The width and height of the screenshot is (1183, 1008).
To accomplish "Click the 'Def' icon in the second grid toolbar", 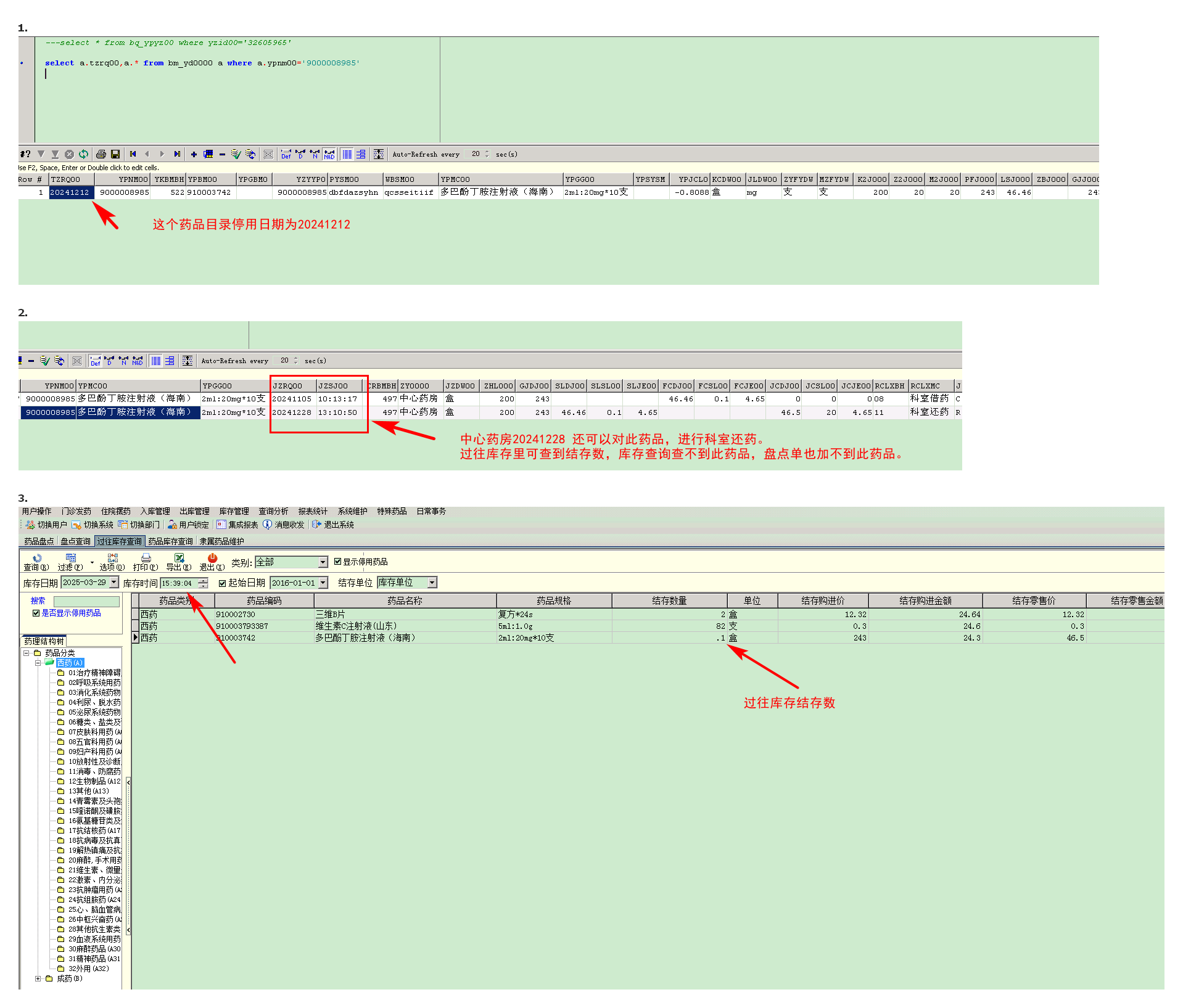I will (x=96, y=361).
